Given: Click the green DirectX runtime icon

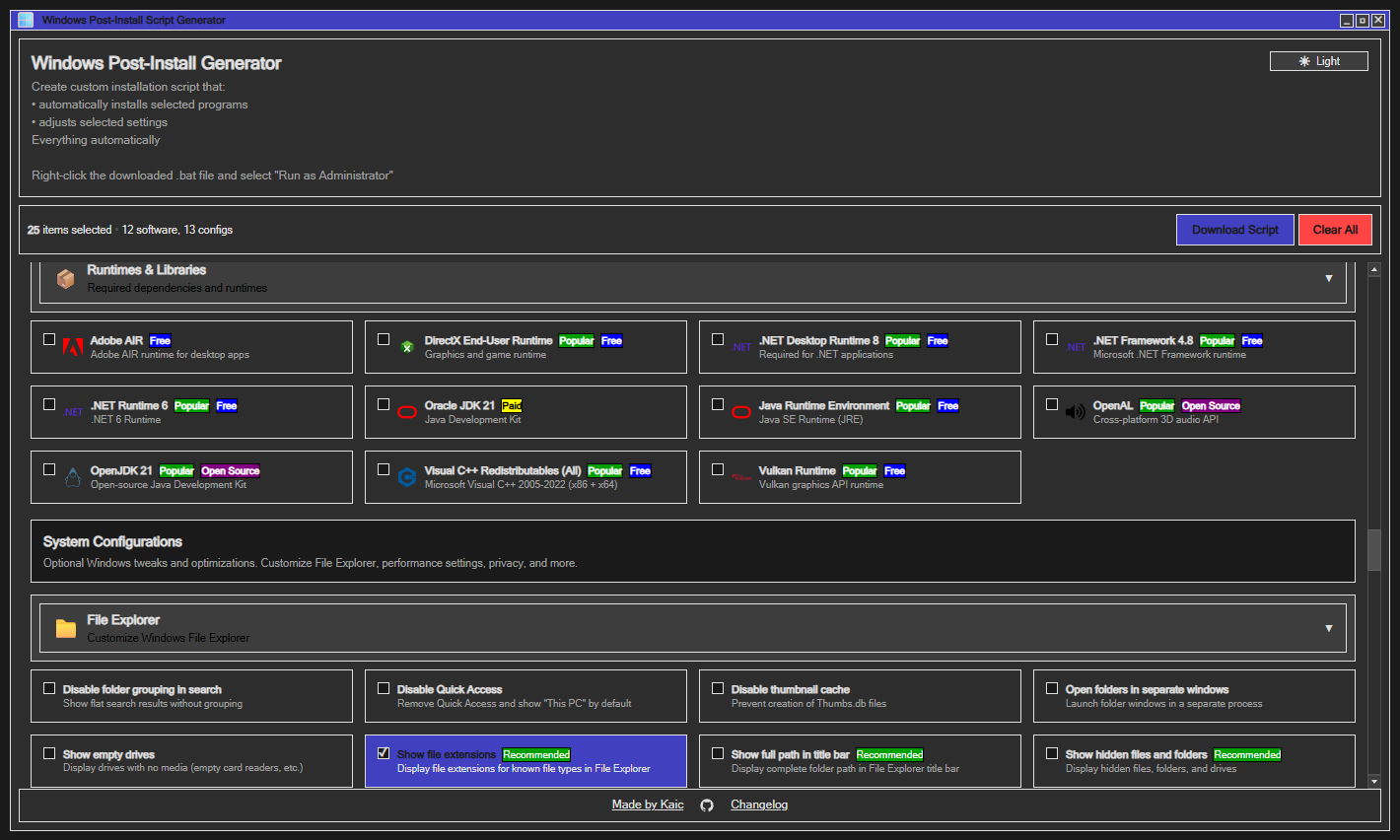Looking at the screenshot, I should [406, 347].
